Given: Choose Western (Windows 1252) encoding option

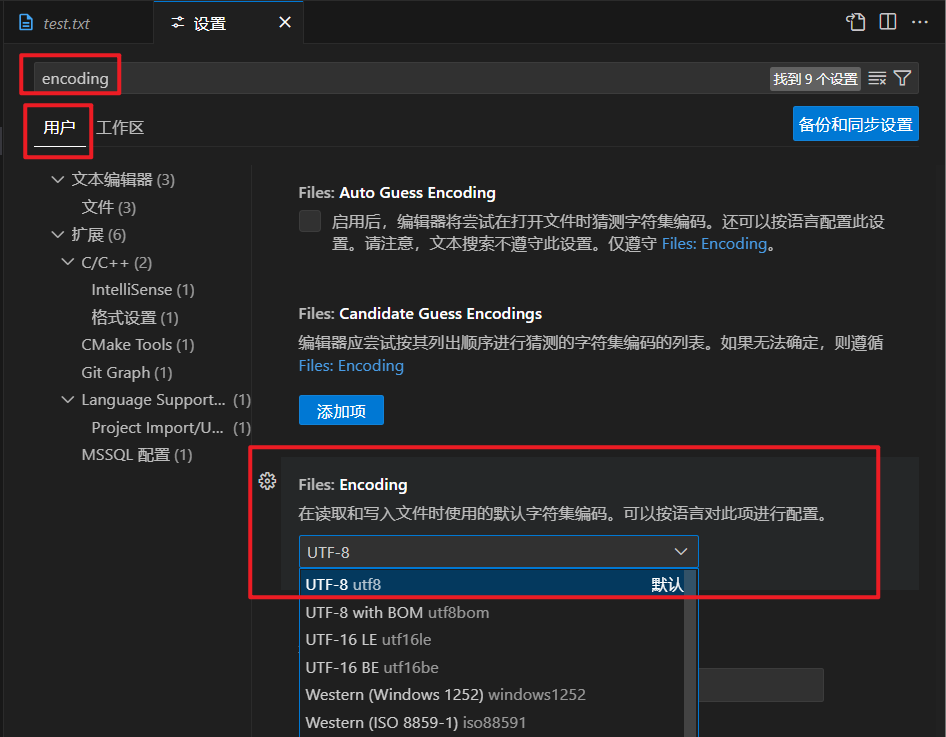Looking at the screenshot, I should [445, 694].
